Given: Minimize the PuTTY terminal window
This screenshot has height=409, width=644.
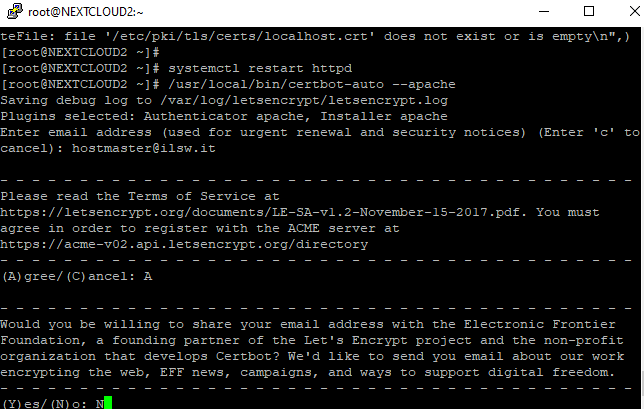Looking at the screenshot, I should coord(544,11).
